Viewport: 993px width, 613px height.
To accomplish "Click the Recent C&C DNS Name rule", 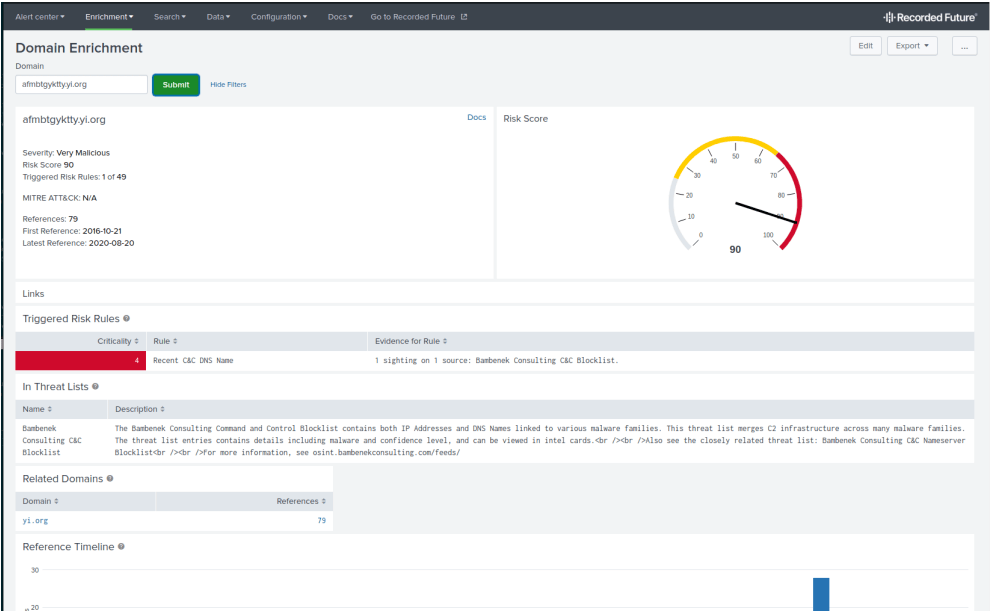I will tap(193, 360).
